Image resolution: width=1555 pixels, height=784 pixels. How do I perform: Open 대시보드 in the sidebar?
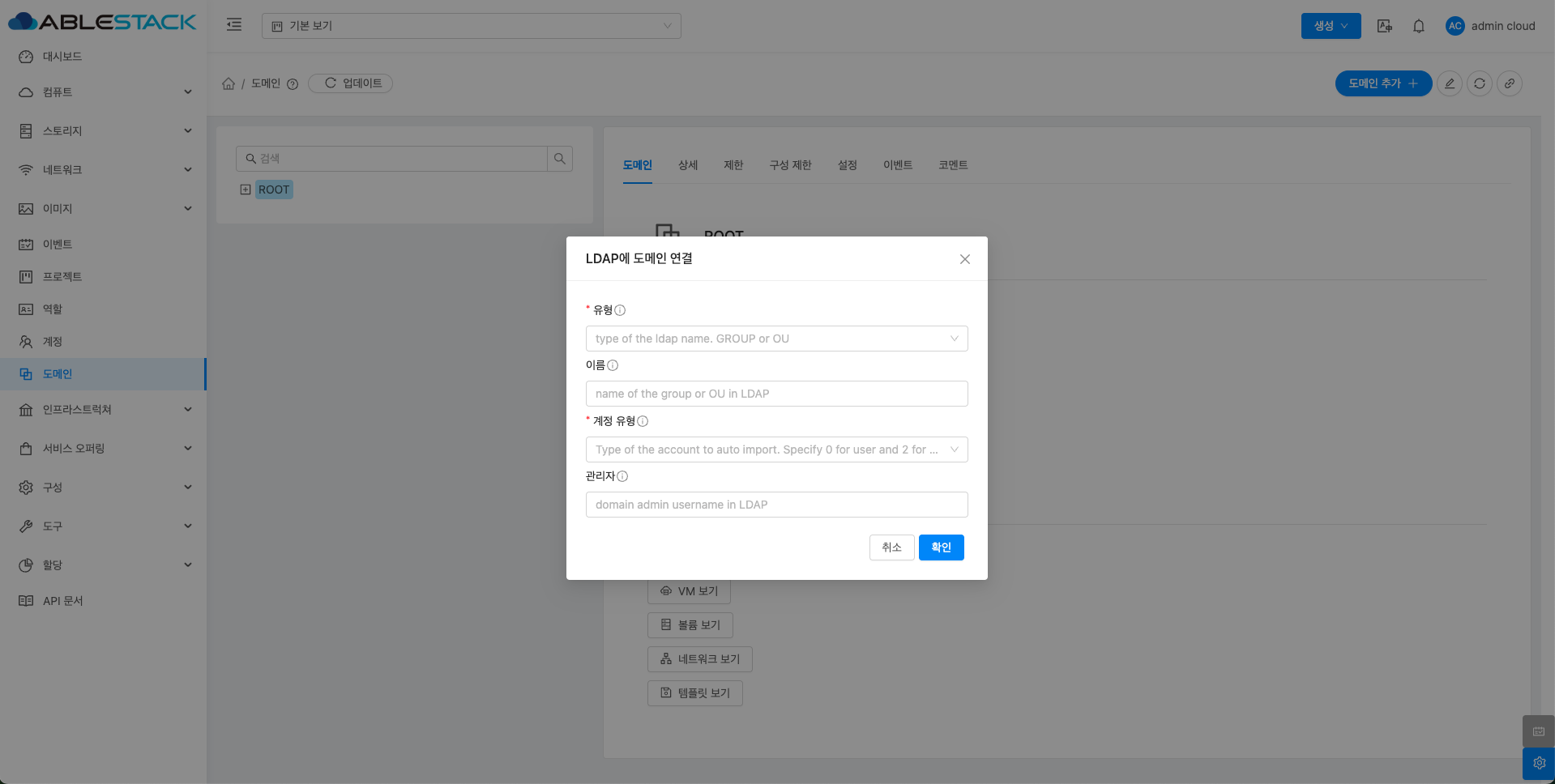click(x=103, y=57)
